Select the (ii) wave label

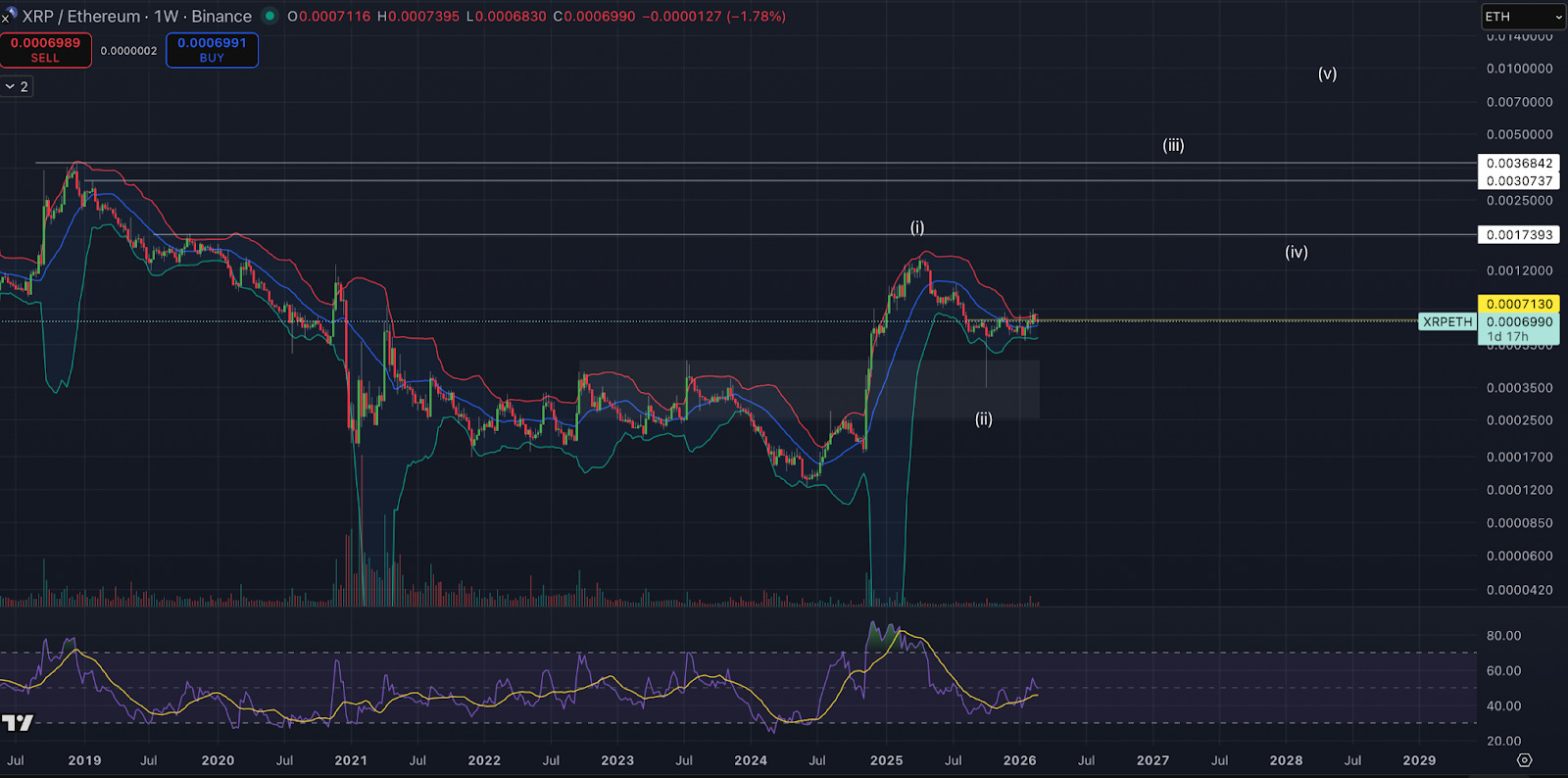point(984,419)
